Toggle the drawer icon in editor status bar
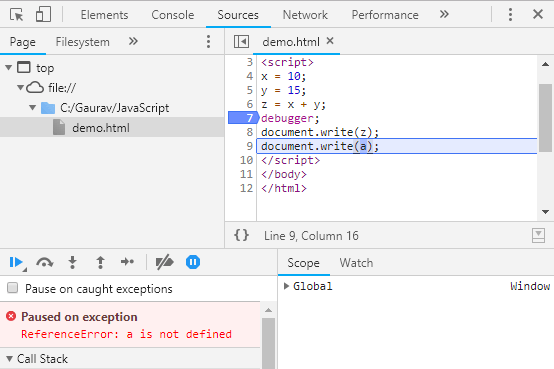554x369 pixels. (x=538, y=235)
